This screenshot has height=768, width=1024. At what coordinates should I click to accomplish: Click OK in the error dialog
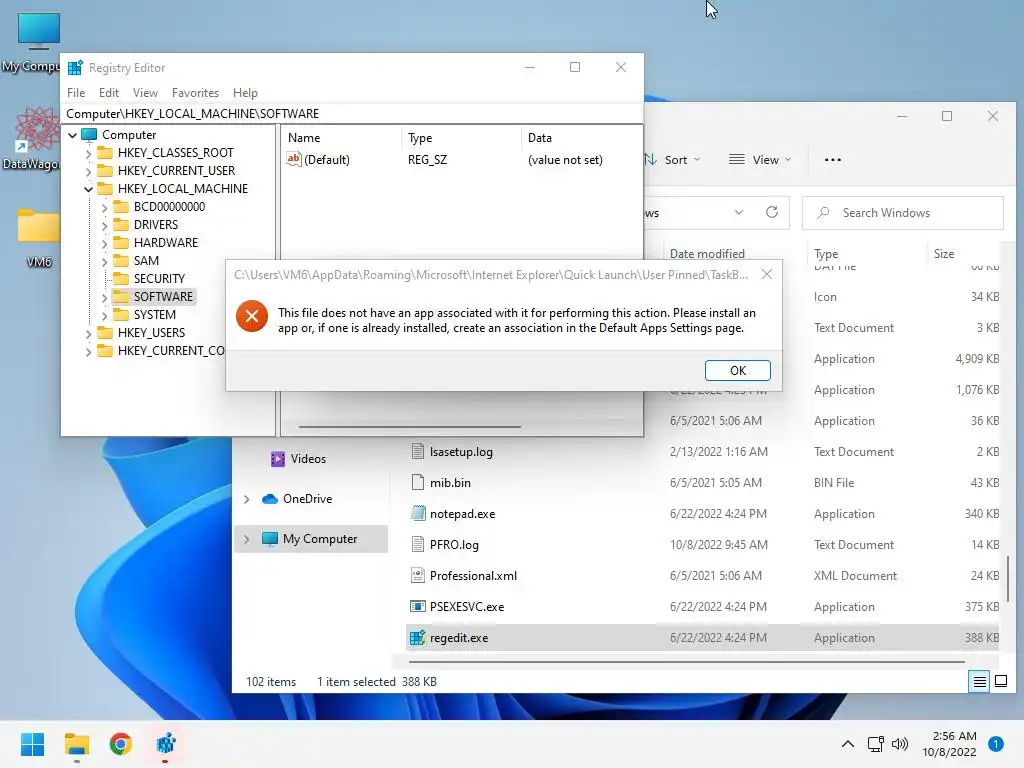coord(737,370)
